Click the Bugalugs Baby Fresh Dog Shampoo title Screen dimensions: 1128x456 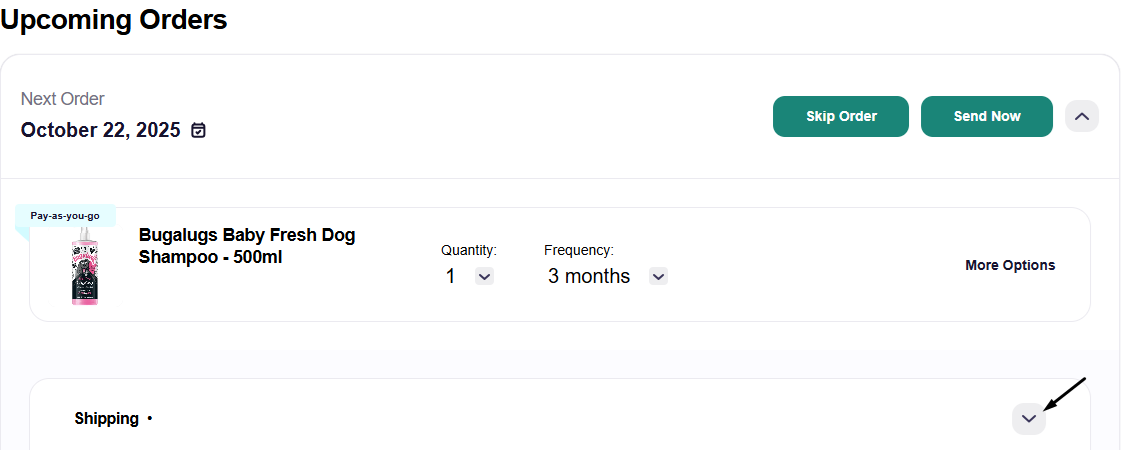(x=247, y=246)
